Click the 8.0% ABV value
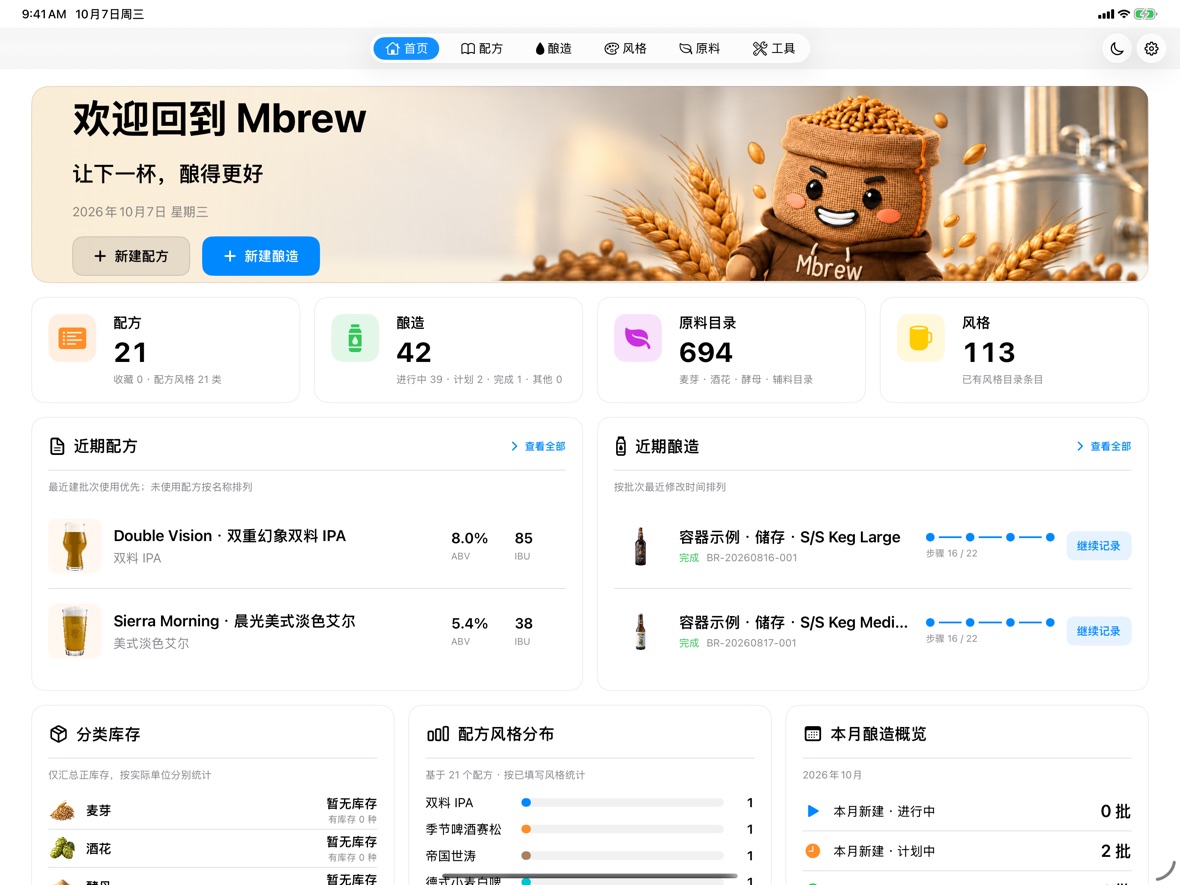Viewport: 1180px width, 885px height. click(x=470, y=538)
